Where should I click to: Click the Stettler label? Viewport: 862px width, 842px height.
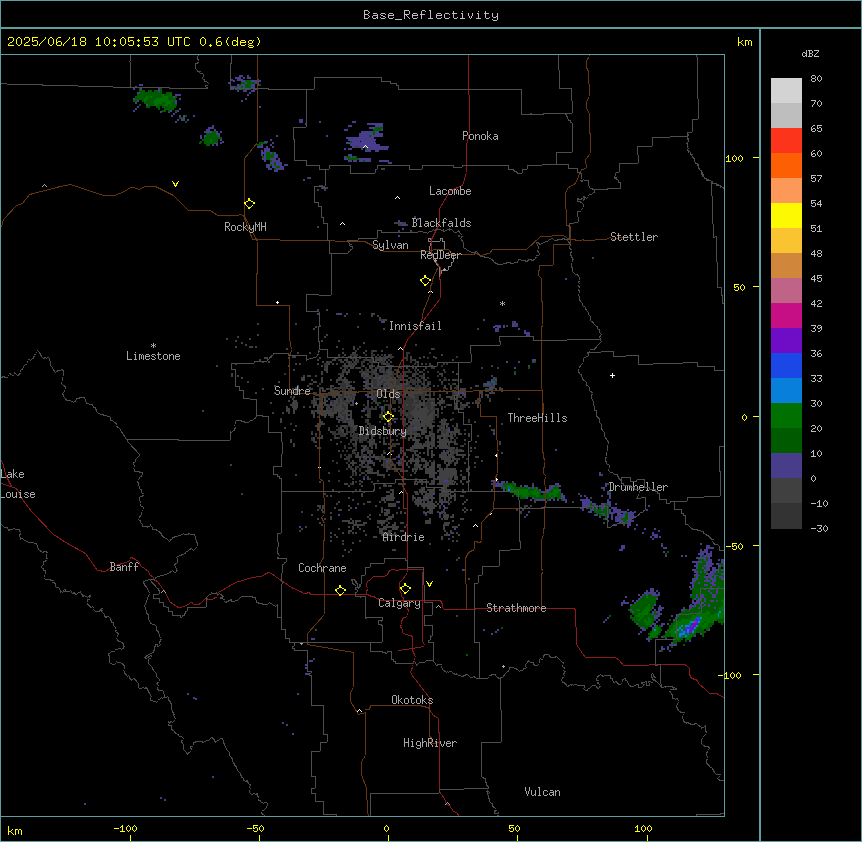click(x=634, y=237)
